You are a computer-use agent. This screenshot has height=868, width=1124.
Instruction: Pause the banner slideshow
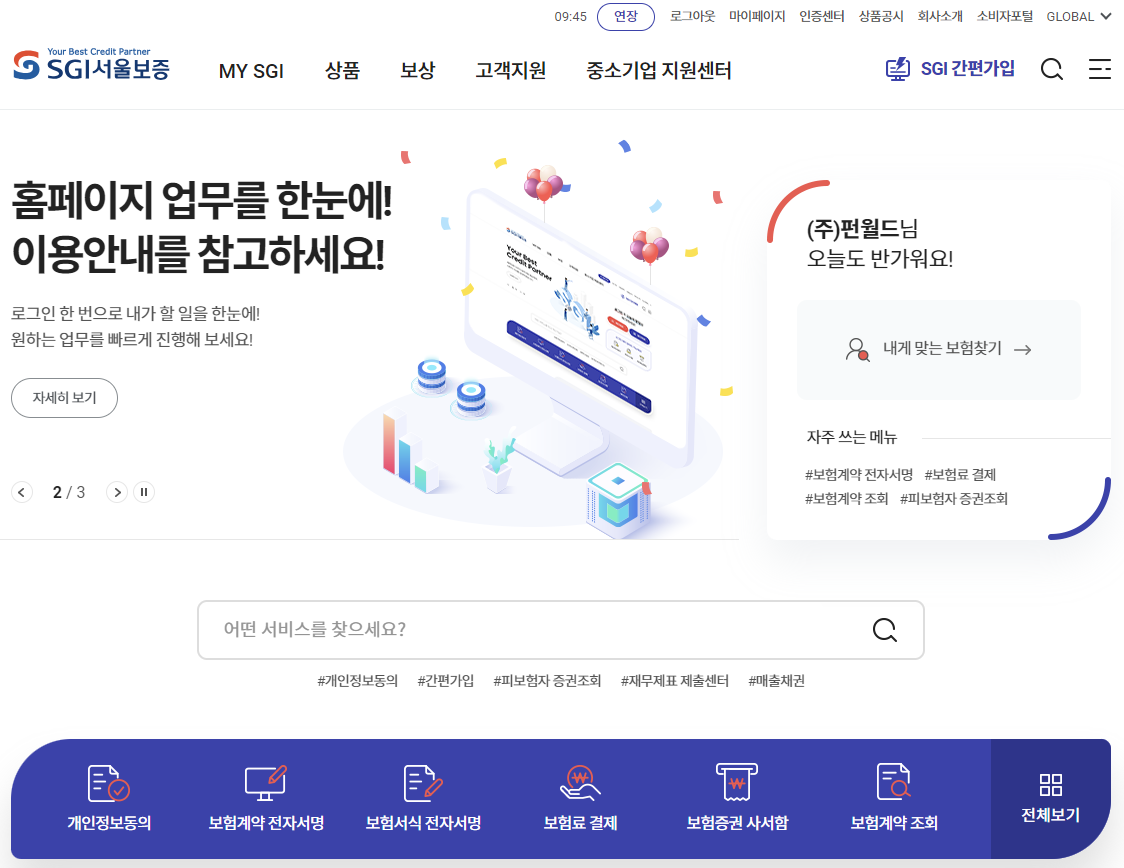(x=144, y=492)
